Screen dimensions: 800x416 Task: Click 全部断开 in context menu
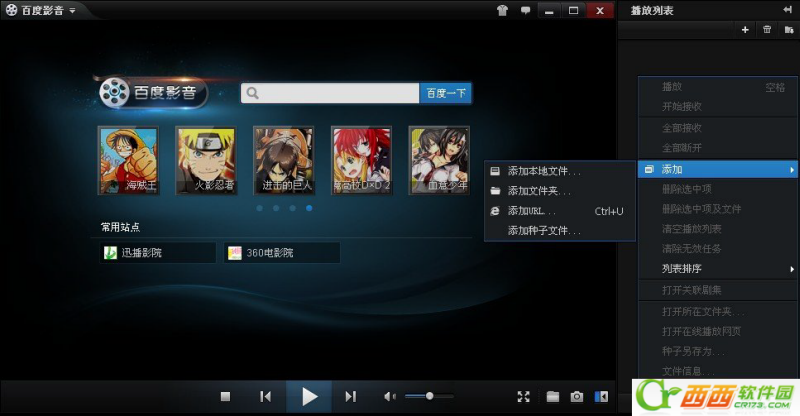point(717,148)
